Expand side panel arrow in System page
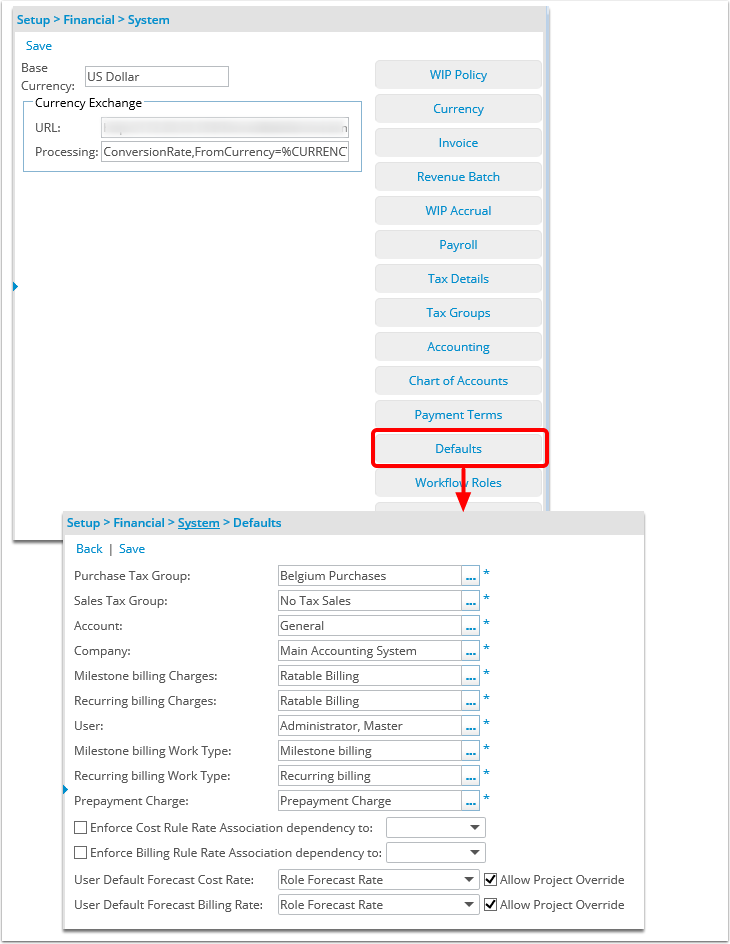Viewport: 730px width, 944px height. click(x=16, y=287)
